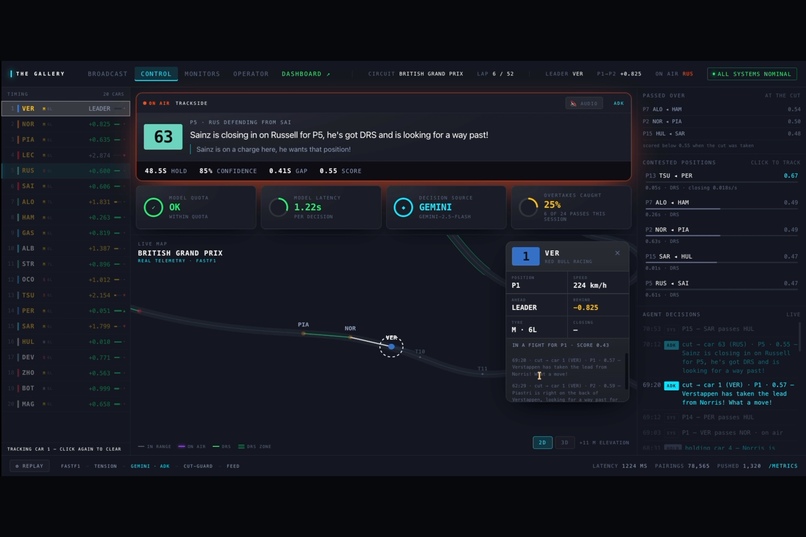Toggle the muted Audio button
Image resolution: width=806 pixels, height=537 pixels.
tap(584, 103)
